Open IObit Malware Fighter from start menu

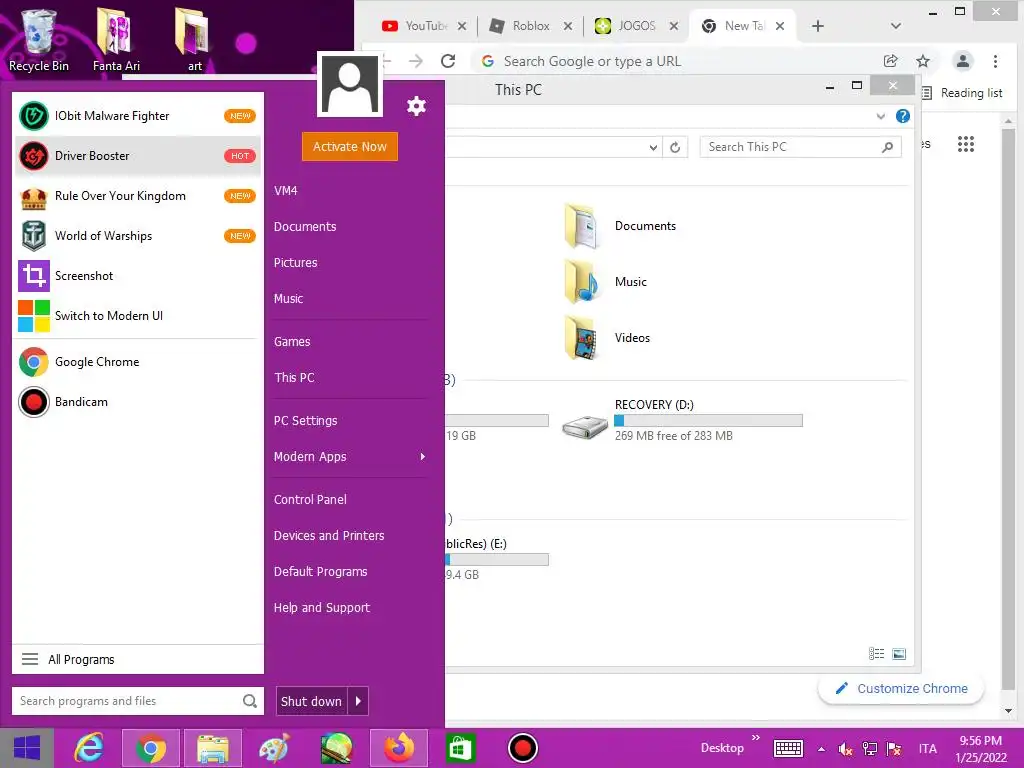137,116
